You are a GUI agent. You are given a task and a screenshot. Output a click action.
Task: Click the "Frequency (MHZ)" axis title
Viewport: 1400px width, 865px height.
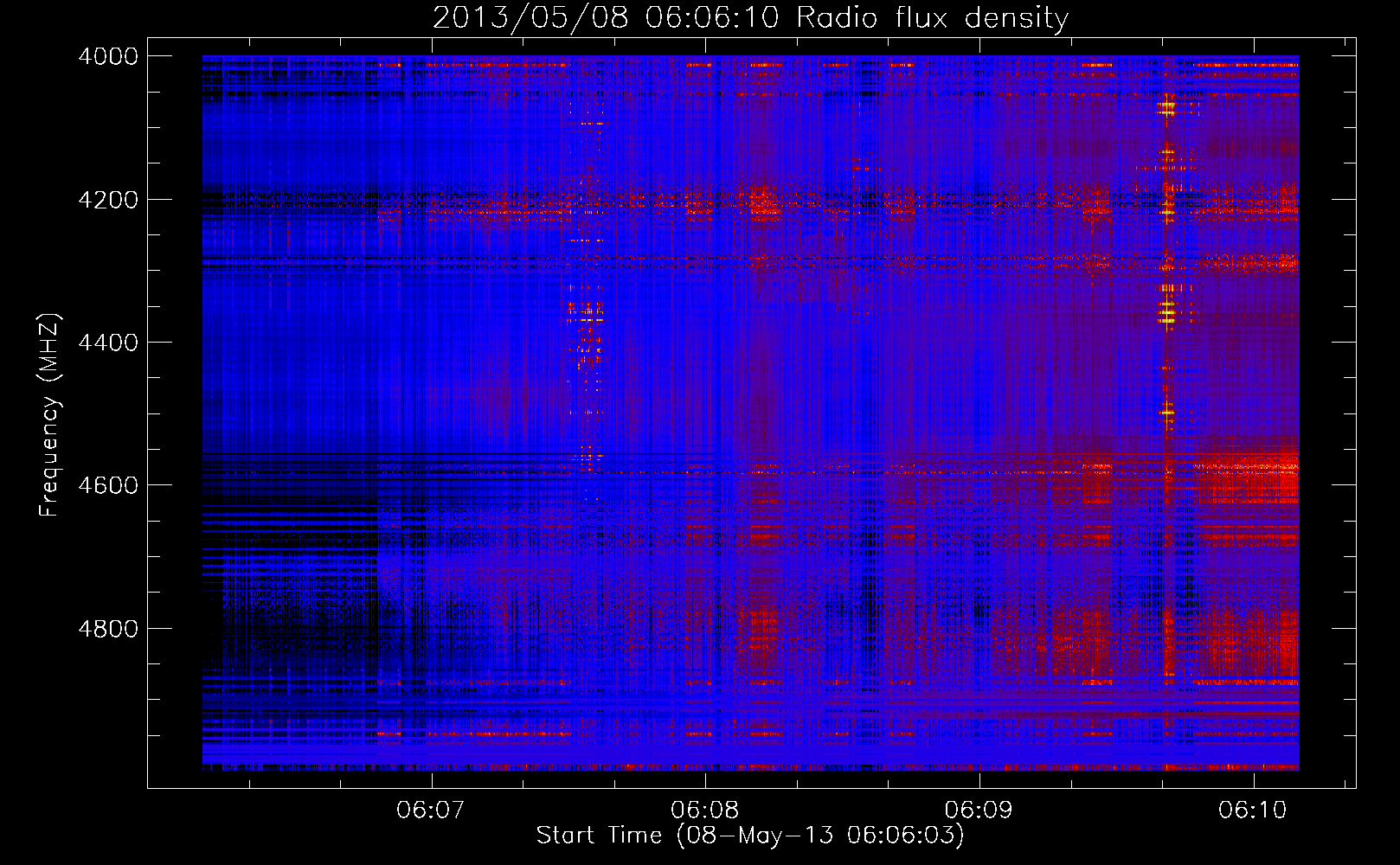(x=50, y=415)
